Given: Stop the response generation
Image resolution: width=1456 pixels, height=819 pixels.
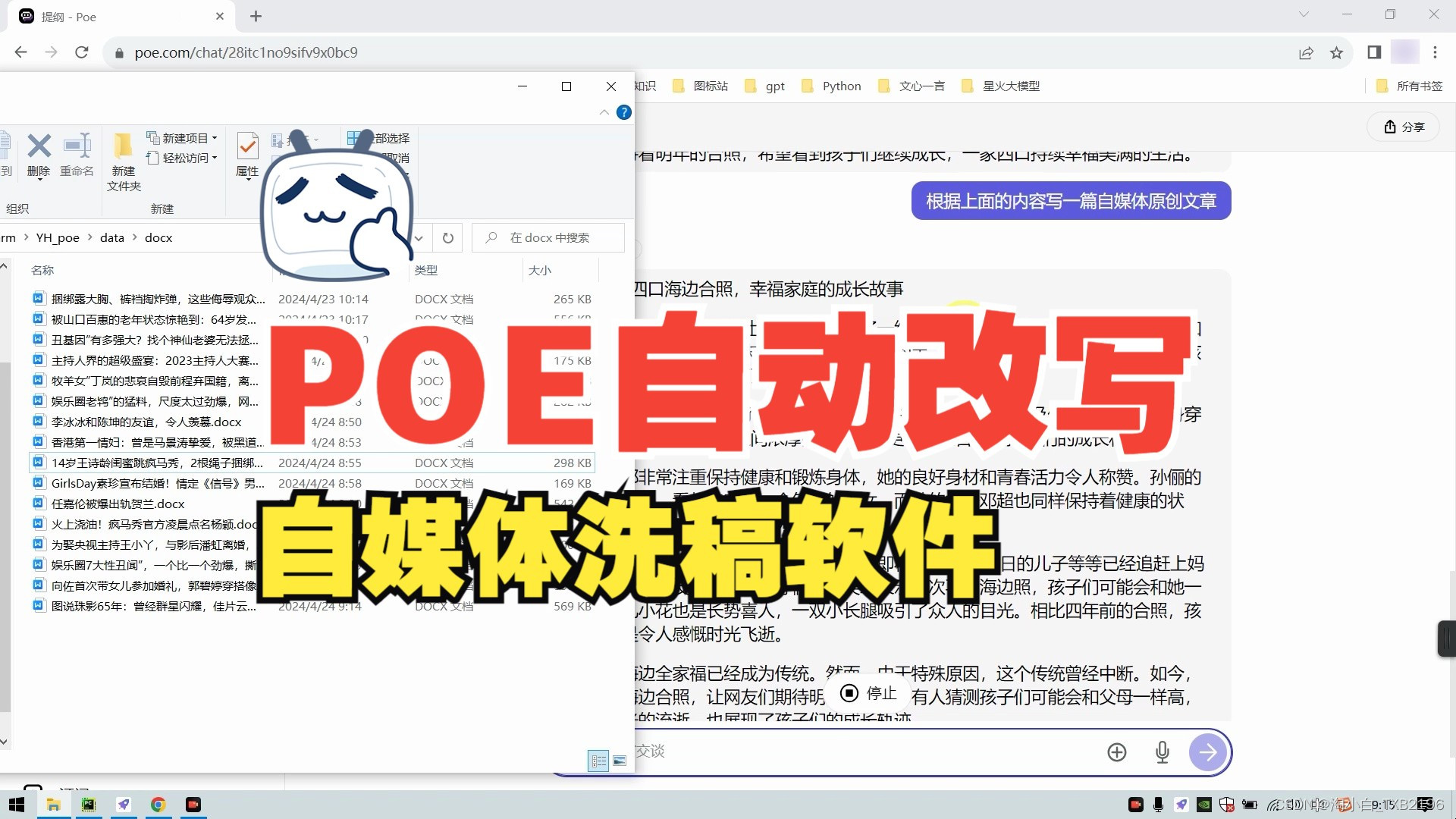Looking at the screenshot, I should click(868, 693).
